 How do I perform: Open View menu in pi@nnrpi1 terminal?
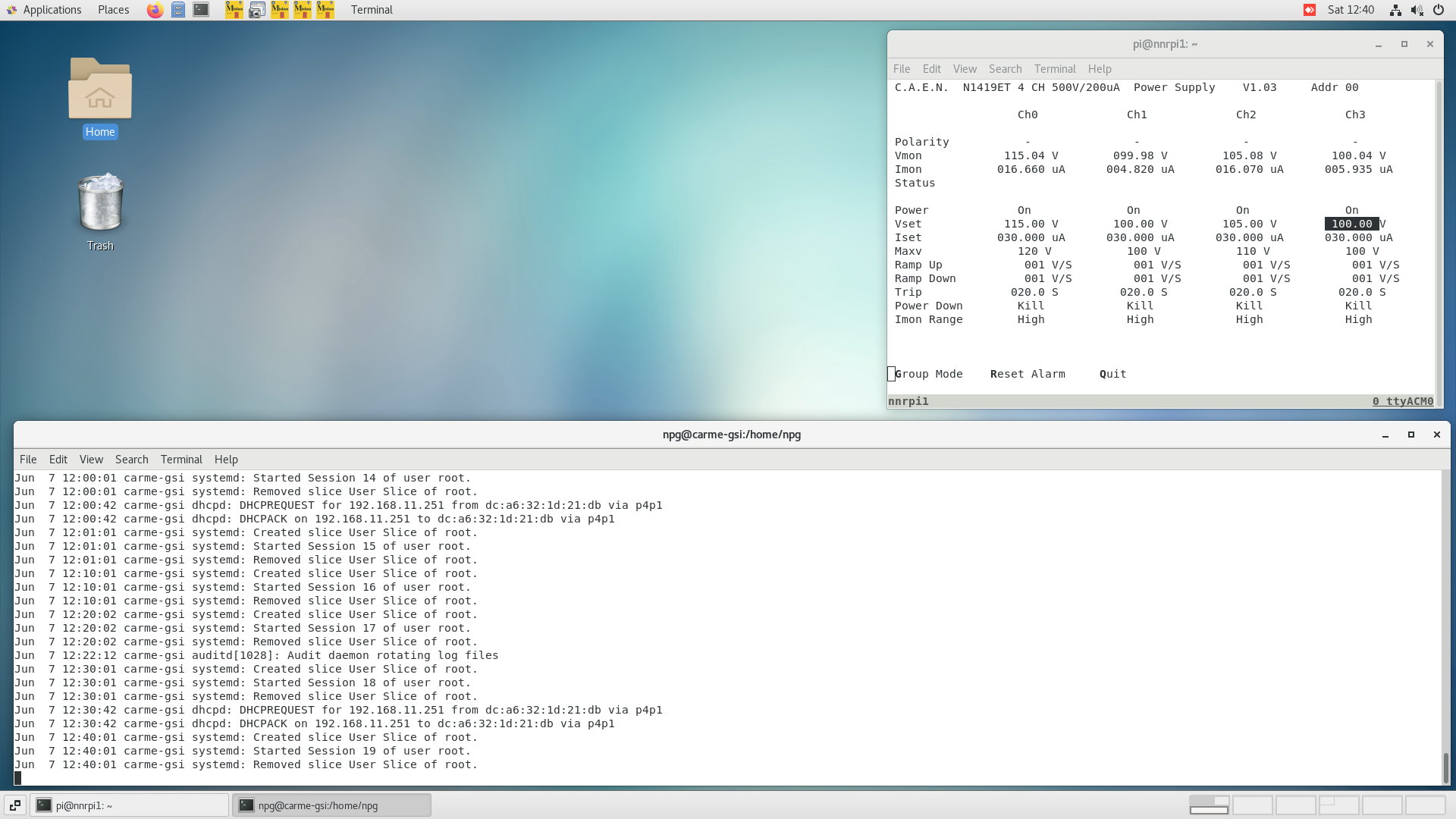(x=965, y=69)
